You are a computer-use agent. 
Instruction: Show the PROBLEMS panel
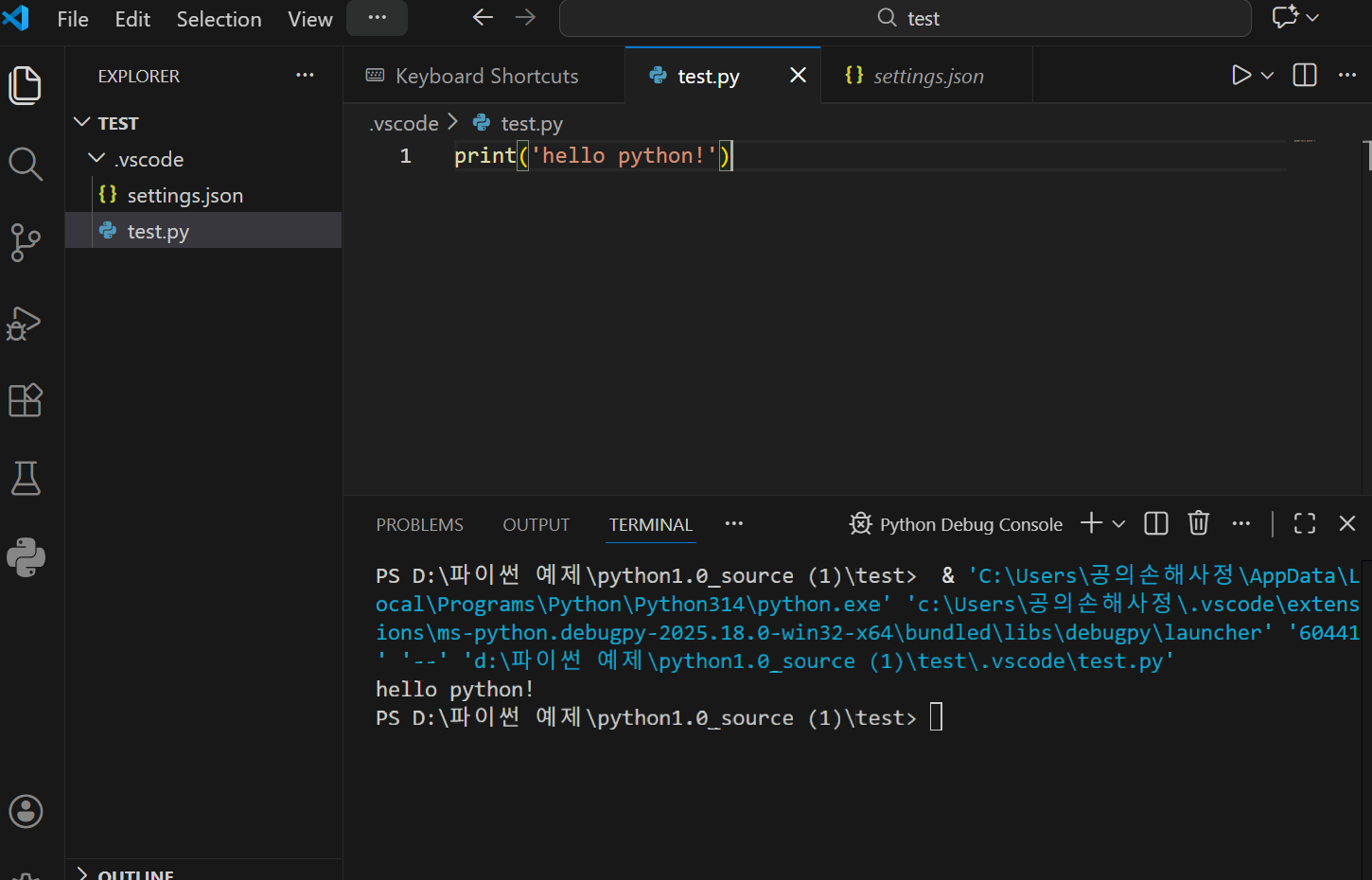(x=419, y=524)
